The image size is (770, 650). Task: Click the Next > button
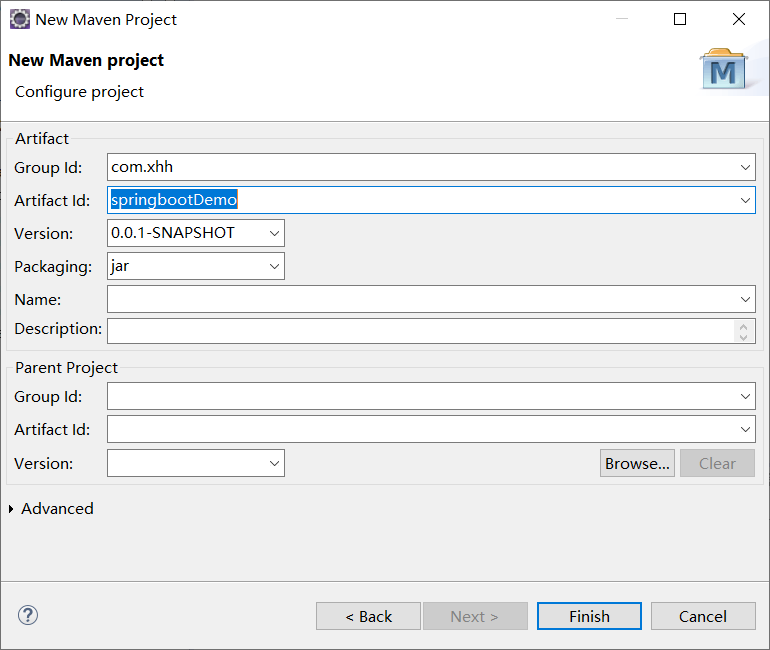[475, 616]
